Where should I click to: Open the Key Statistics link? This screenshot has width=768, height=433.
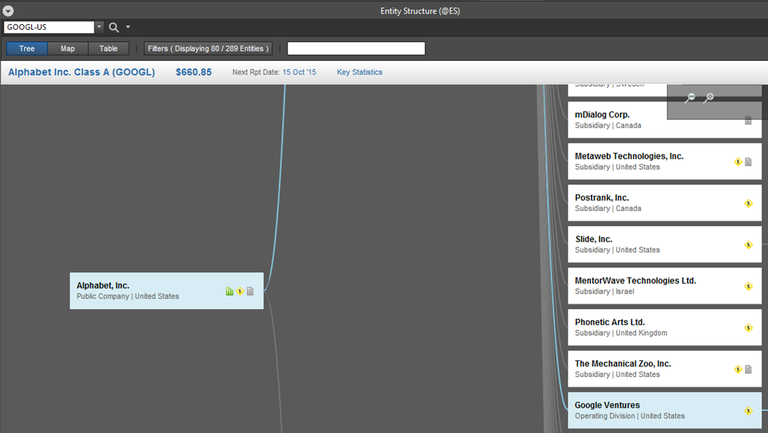coord(360,72)
